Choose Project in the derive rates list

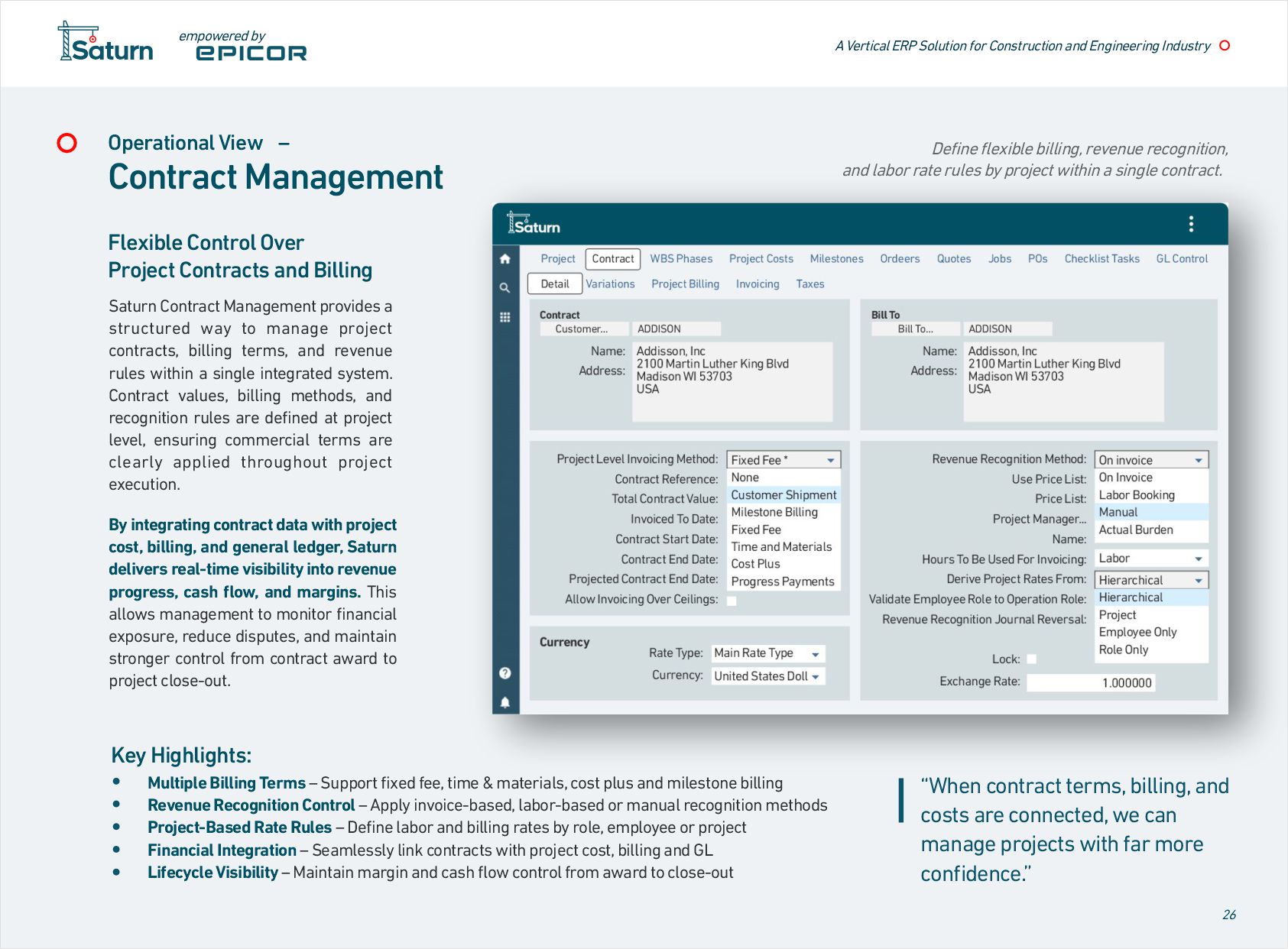(1151, 615)
